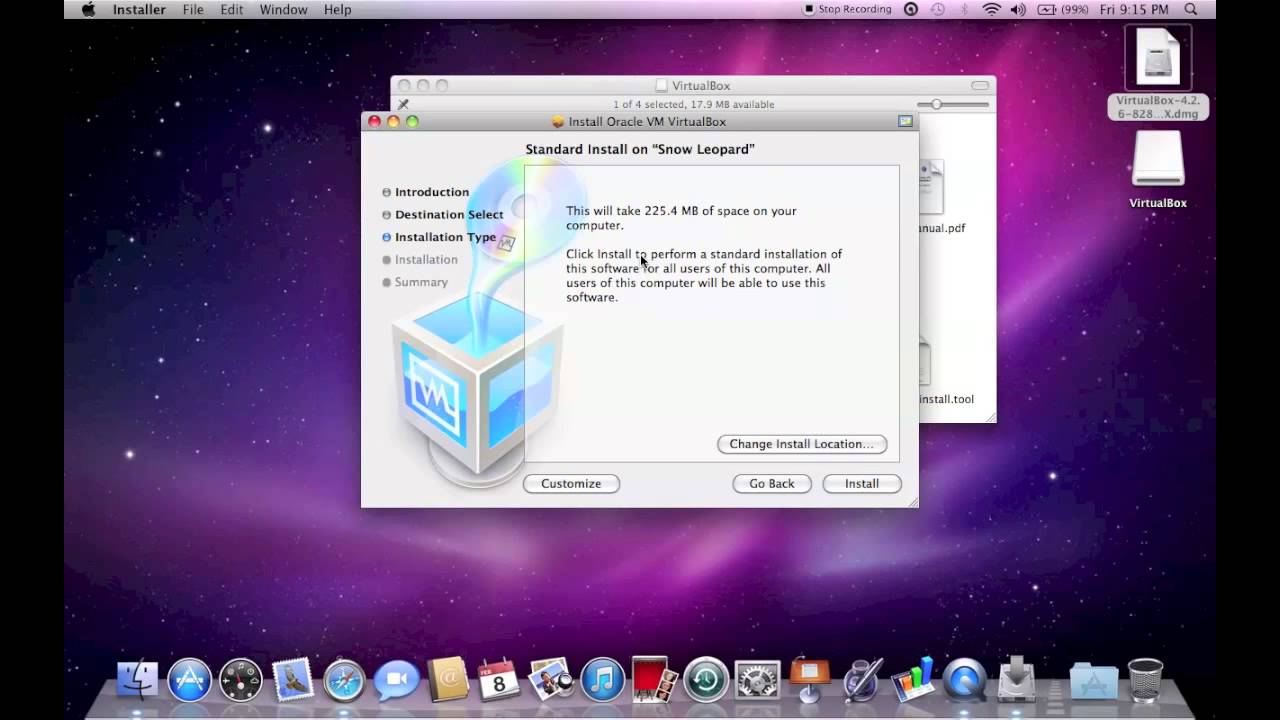Viewport: 1280px width, 720px height.
Task: Click the greyed Summary step
Action: (x=414, y=282)
